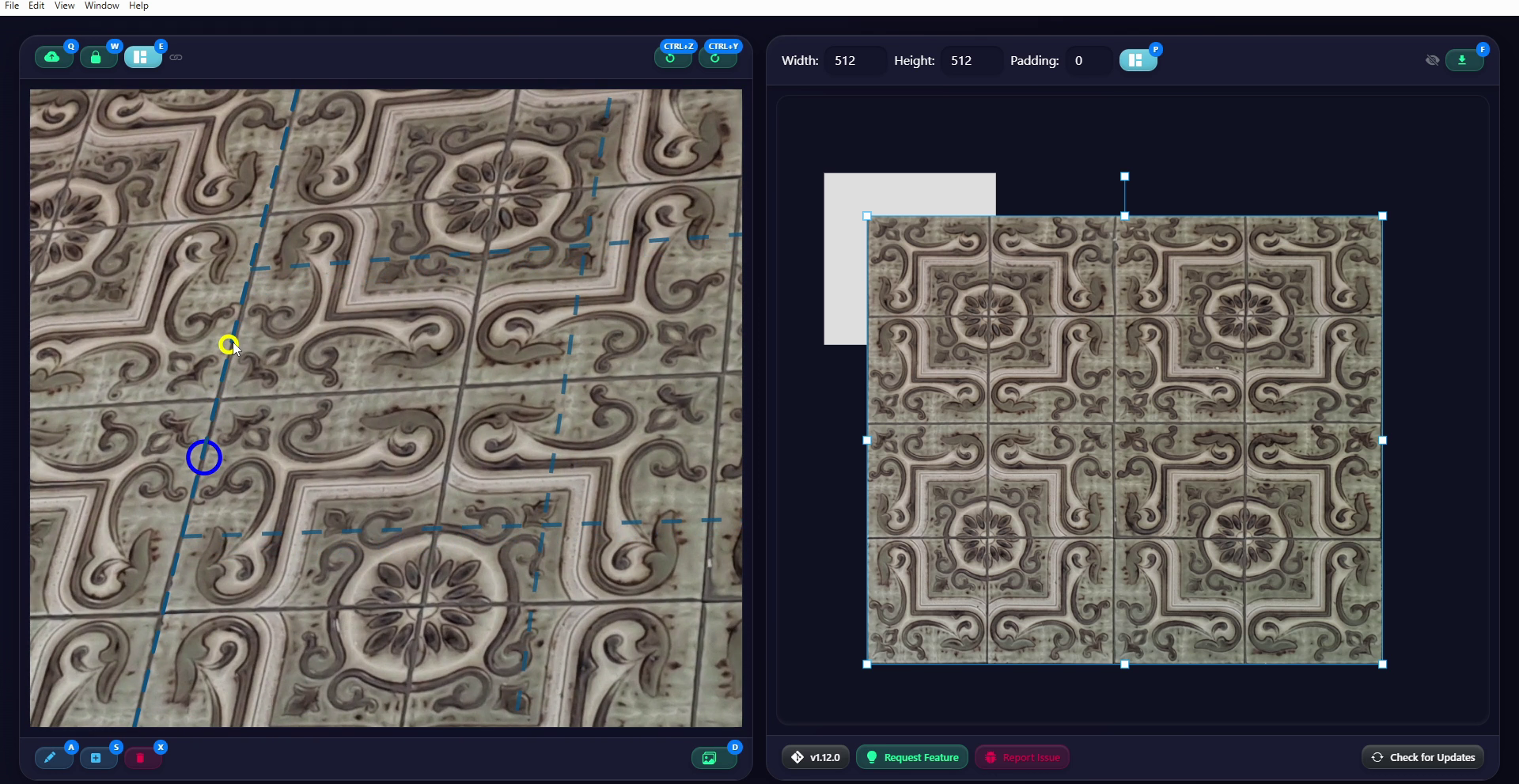Click the layout button next to Padding
The height and width of the screenshot is (784, 1519).
(1137, 60)
